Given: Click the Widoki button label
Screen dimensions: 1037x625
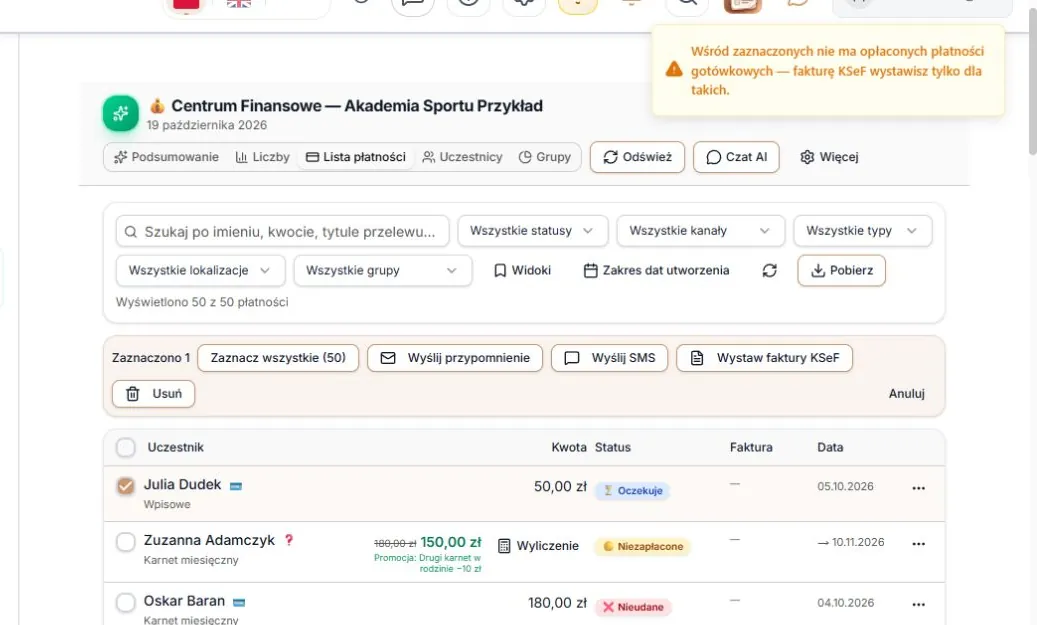Looking at the screenshot, I should 531,271.
